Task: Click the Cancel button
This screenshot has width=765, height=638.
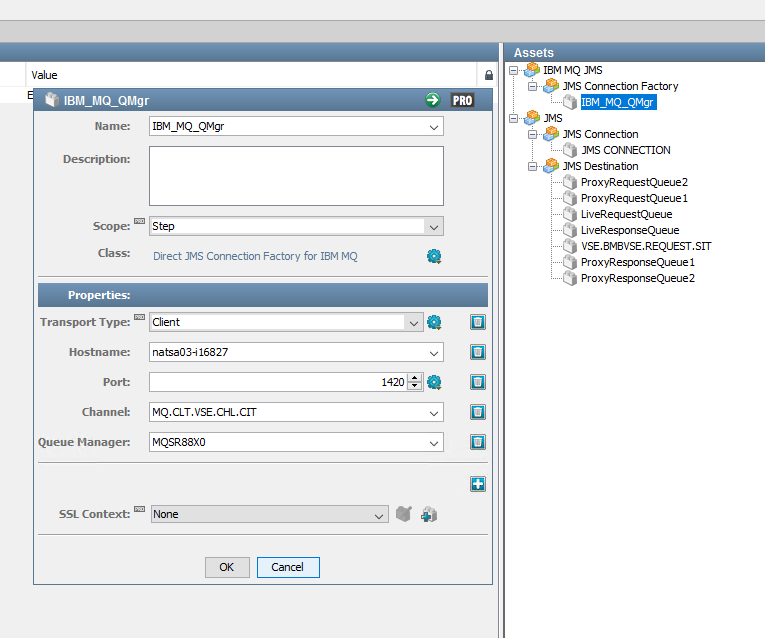Action: coord(288,567)
